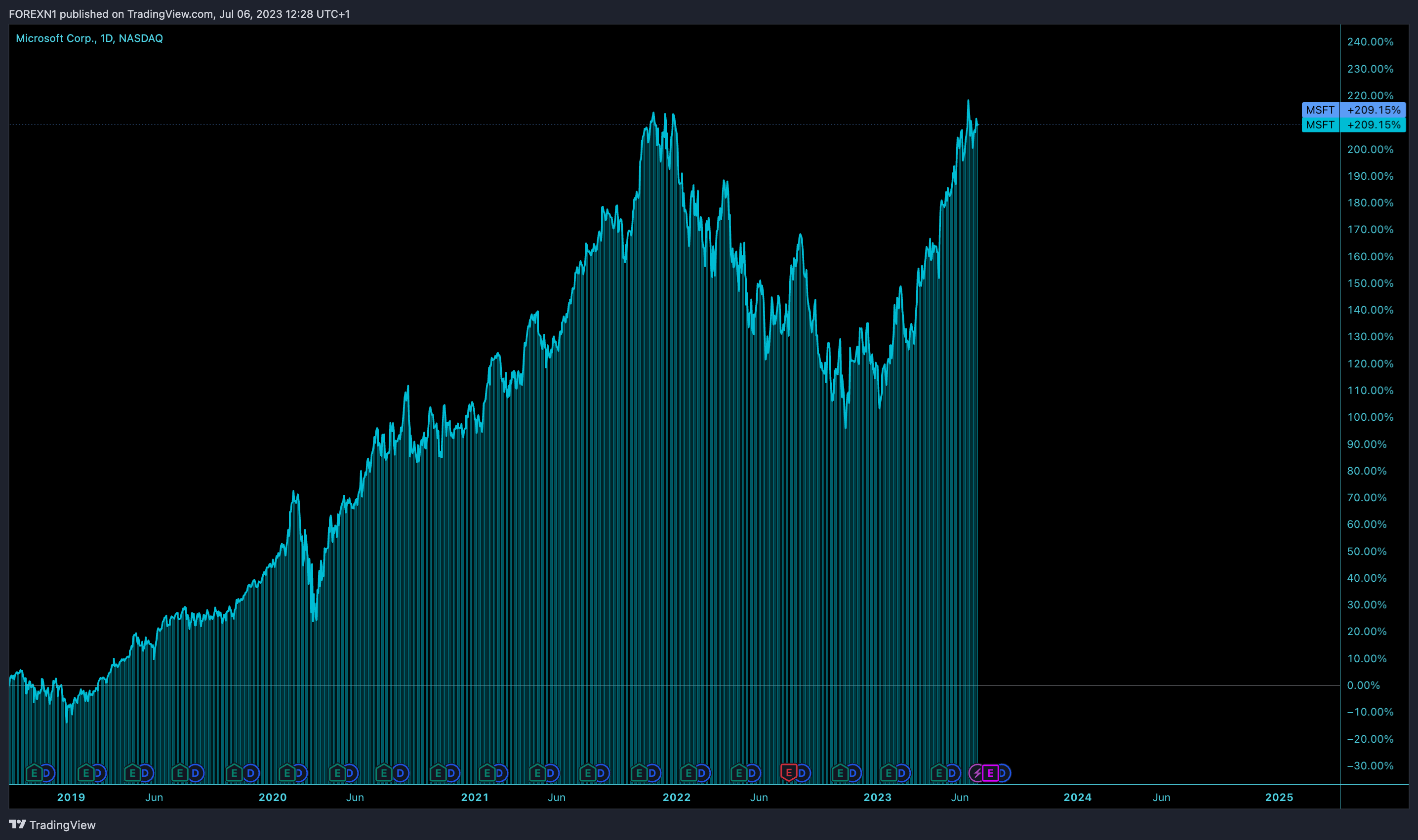Click the green E marker right after 2019 label
1418x840 pixels.
(x=85, y=773)
